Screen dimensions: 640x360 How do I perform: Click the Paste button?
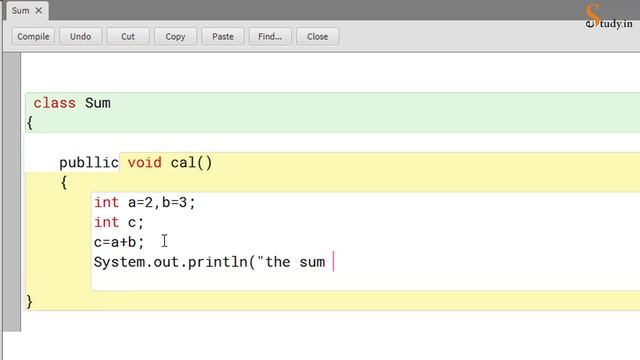point(222,37)
